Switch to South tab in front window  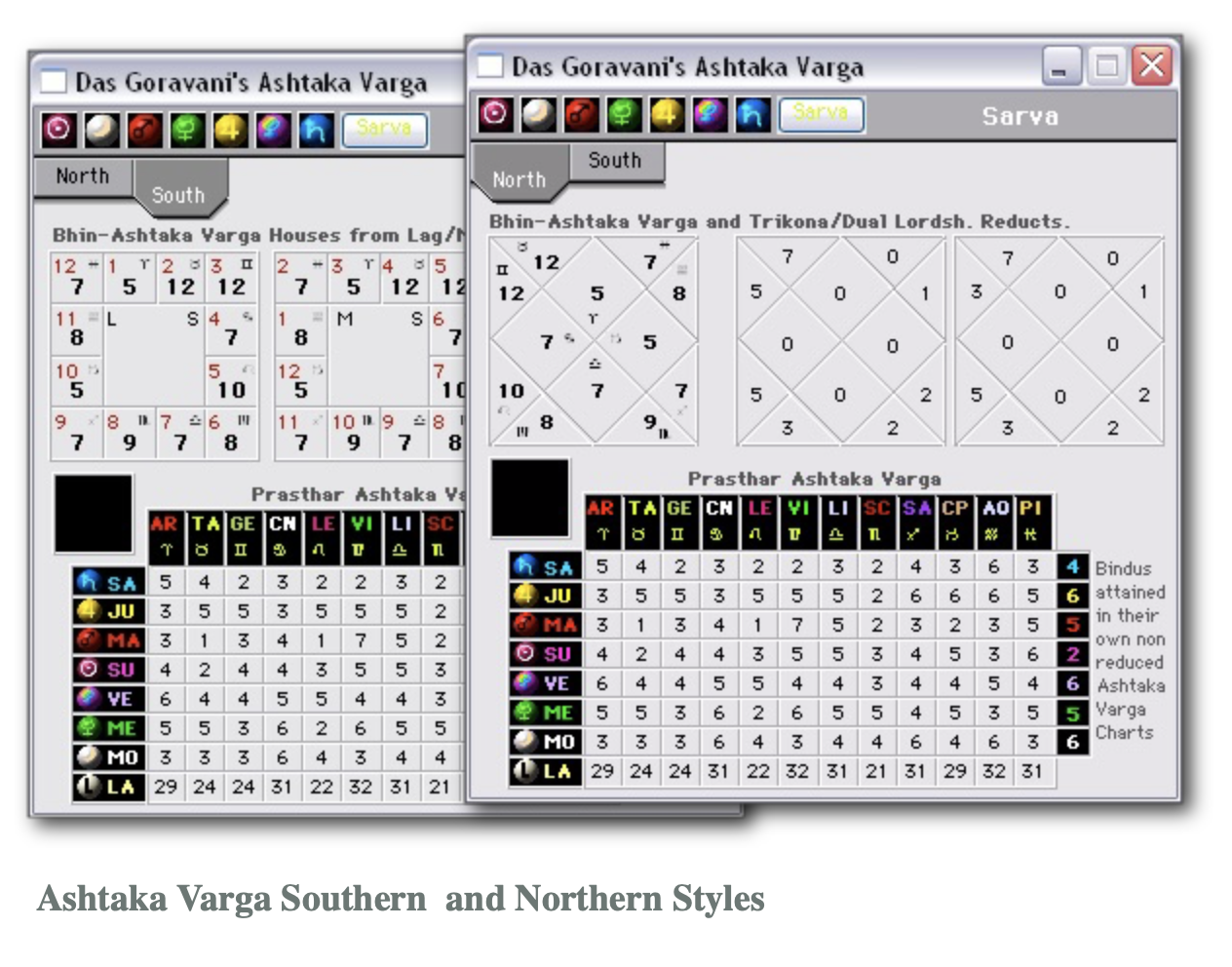click(x=615, y=161)
